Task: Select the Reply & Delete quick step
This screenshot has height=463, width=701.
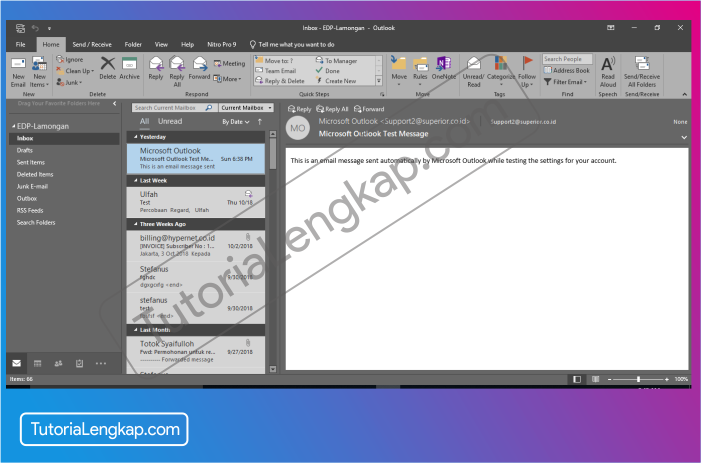Action: (x=280, y=81)
